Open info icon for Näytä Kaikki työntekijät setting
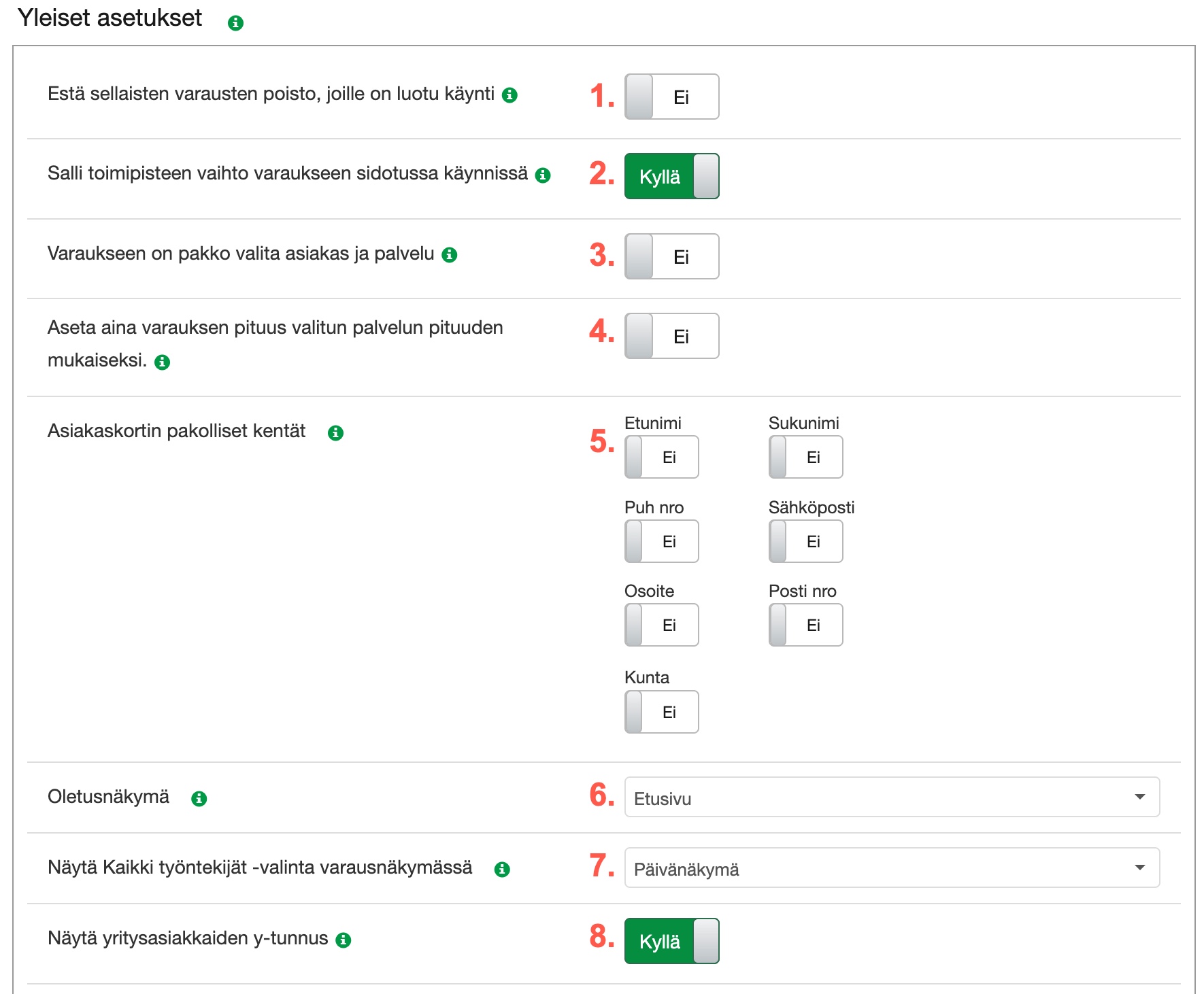Viewport: 1204px width, 994px height. coord(502,870)
